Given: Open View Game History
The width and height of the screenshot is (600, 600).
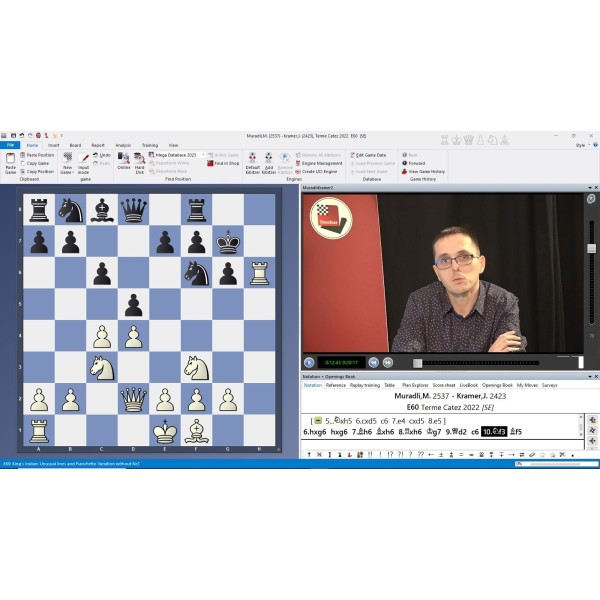Looking at the screenshot, I should 423,172.
